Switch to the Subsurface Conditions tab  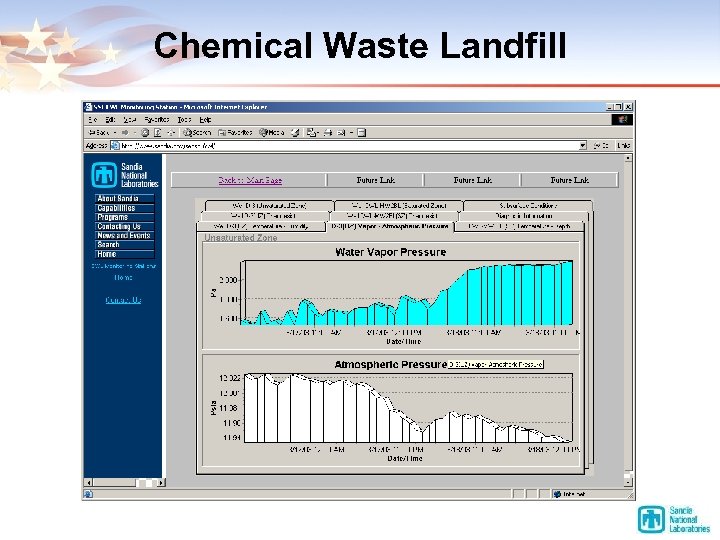[x=528, y=206]
